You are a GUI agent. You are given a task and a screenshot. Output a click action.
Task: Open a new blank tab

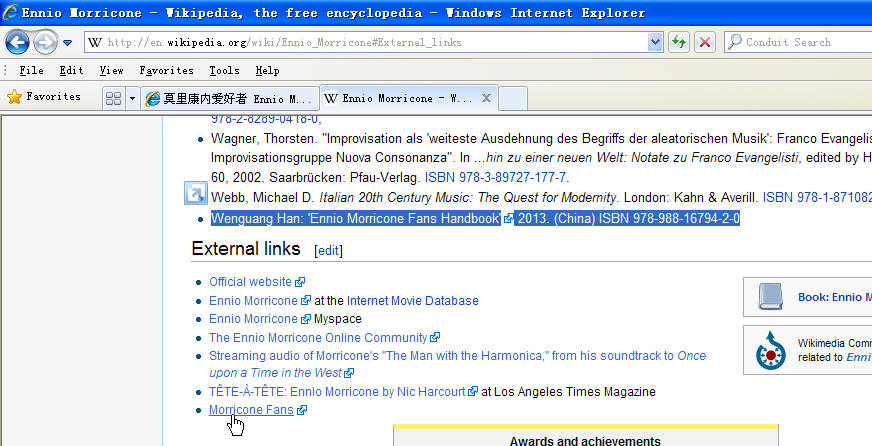pos(513,99)
